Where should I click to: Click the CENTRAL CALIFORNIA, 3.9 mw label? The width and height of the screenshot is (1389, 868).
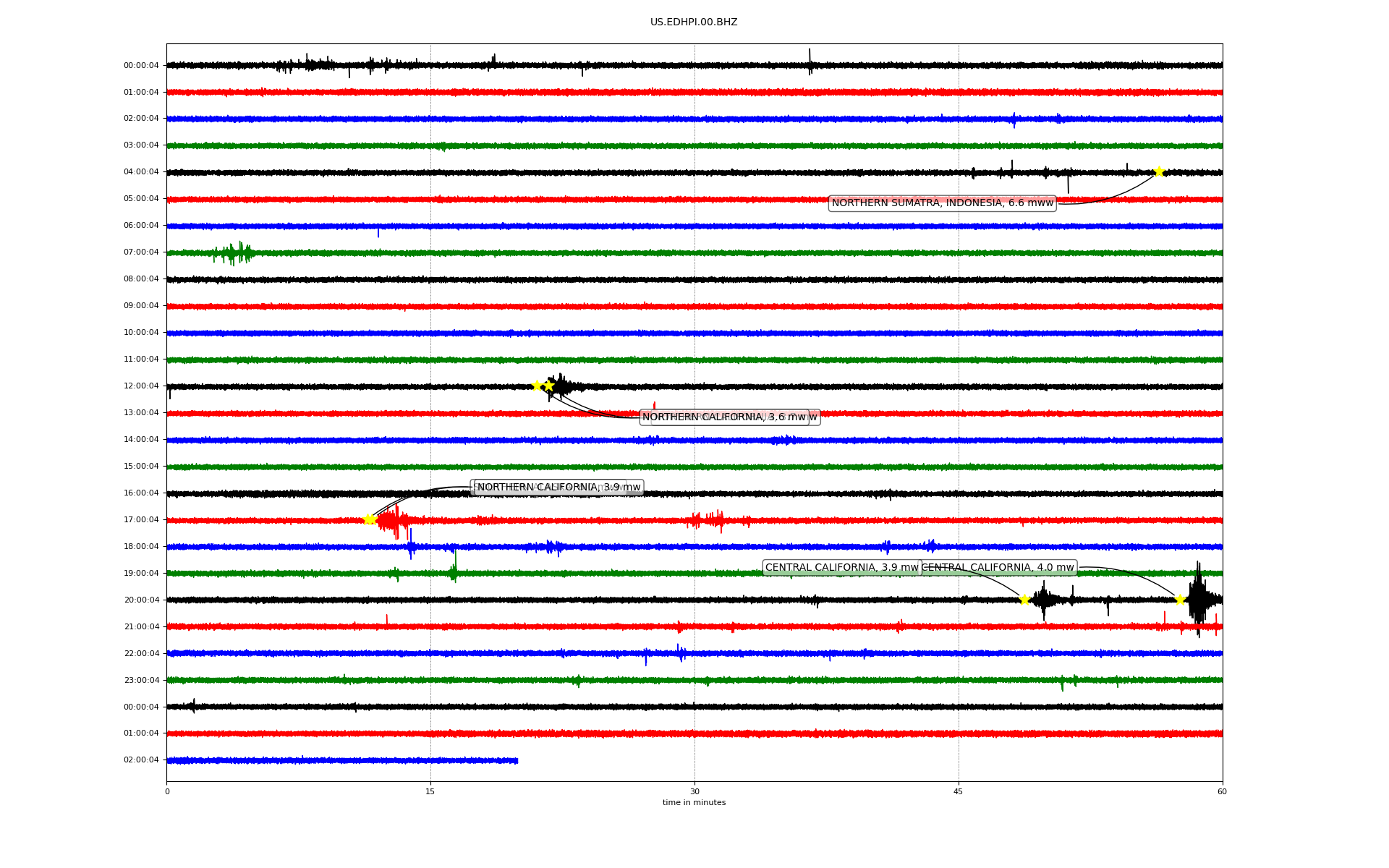pyautogui.click(x=841, y=568)
